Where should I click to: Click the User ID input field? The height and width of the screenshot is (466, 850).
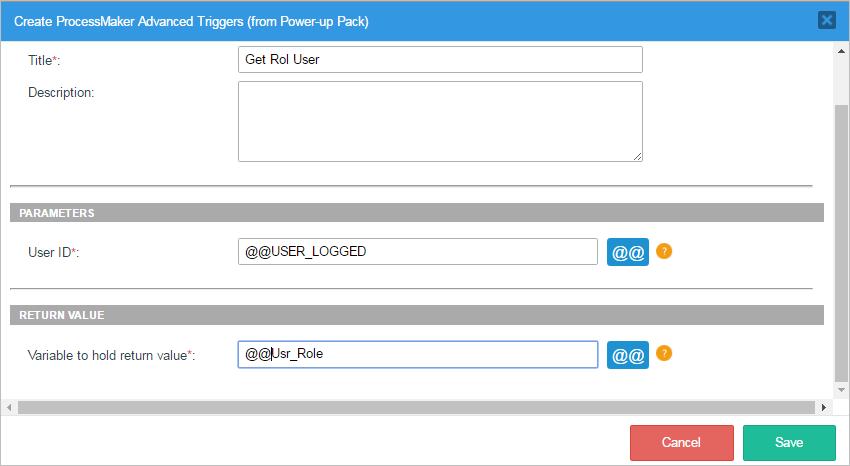coord(417,252)
